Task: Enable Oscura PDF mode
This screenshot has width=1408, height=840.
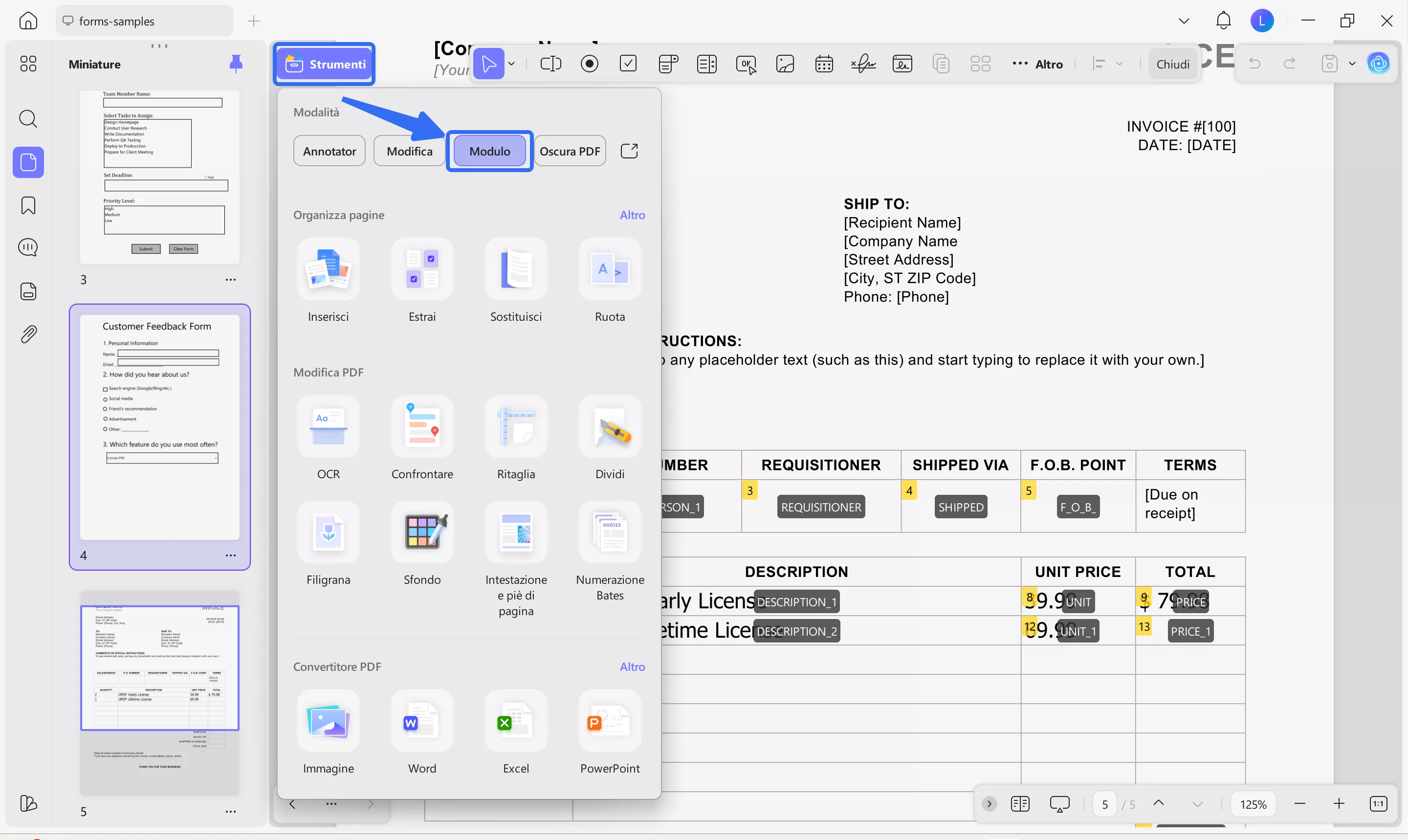Action: pyautogui.click(x=570, y=151)
